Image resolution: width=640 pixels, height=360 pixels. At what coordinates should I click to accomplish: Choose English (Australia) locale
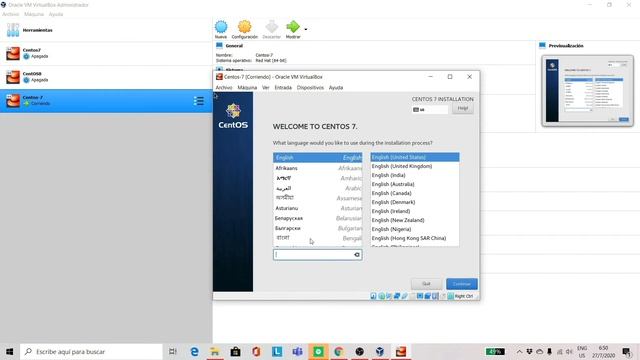(x=415, y=184)
